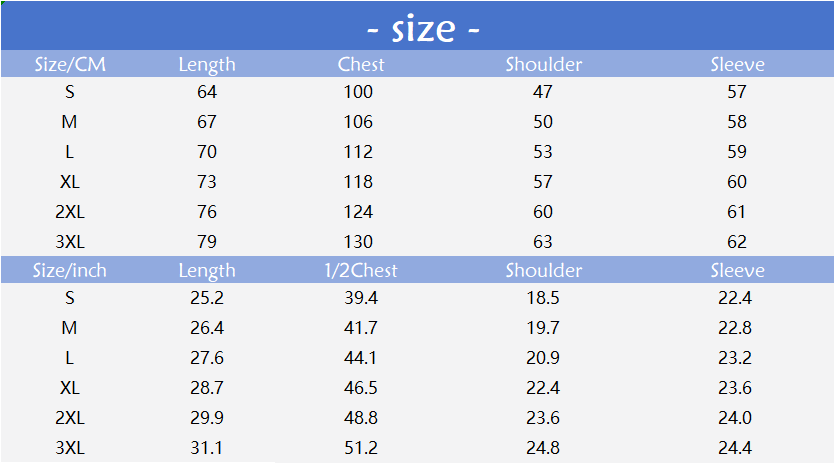Click the "- size -" title banner
Viewport: 834px width, 463px height.
click(423, 28)
